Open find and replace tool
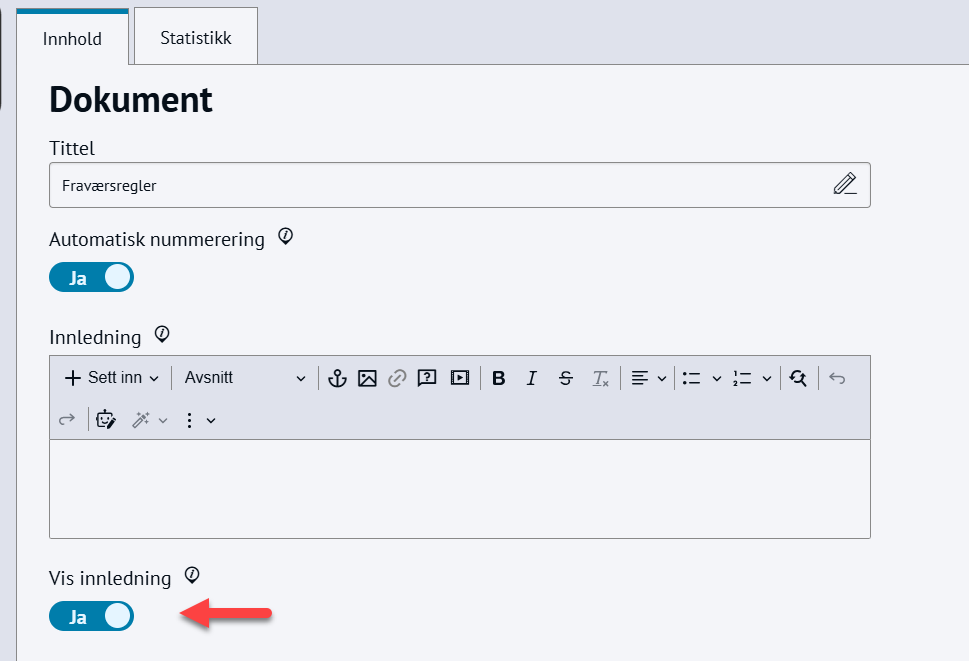The height and width of the screenshot is (661, 969). pyautogui.click(x=797, y=378)
